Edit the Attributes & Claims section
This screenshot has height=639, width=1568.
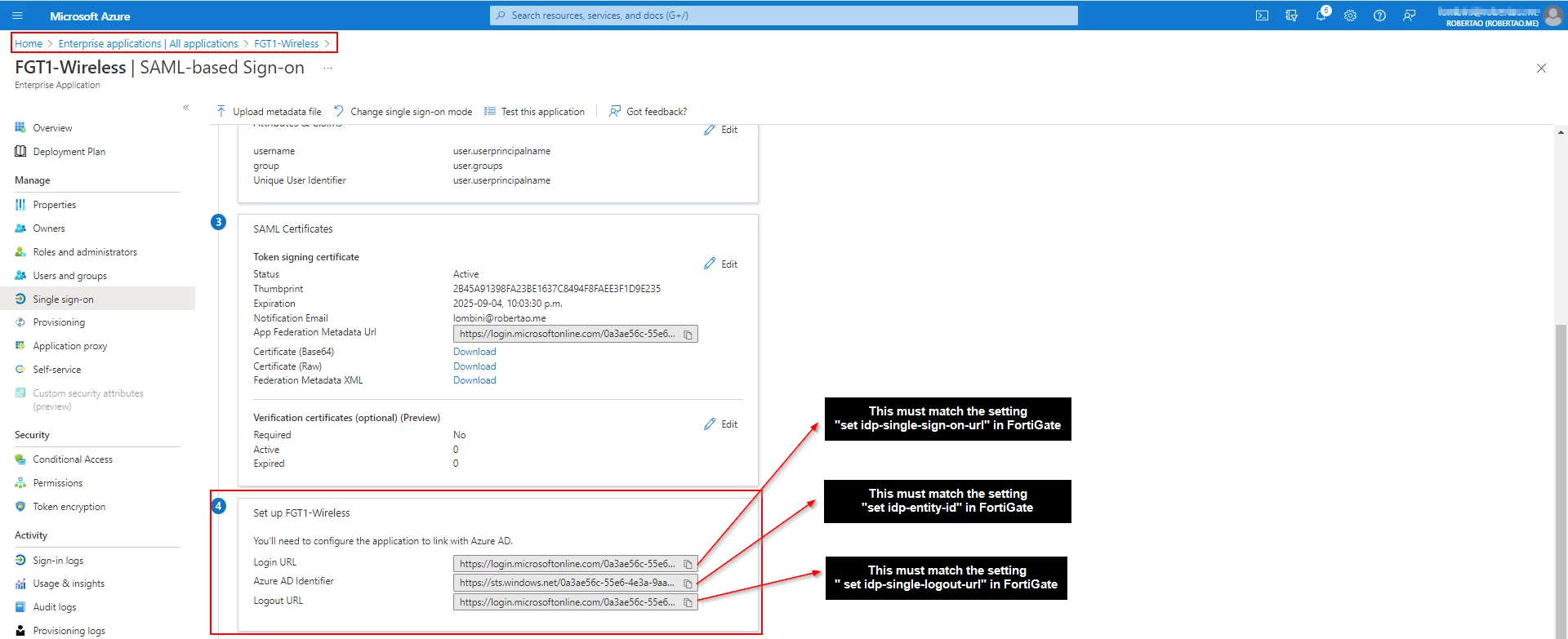[x=721, y=130]
